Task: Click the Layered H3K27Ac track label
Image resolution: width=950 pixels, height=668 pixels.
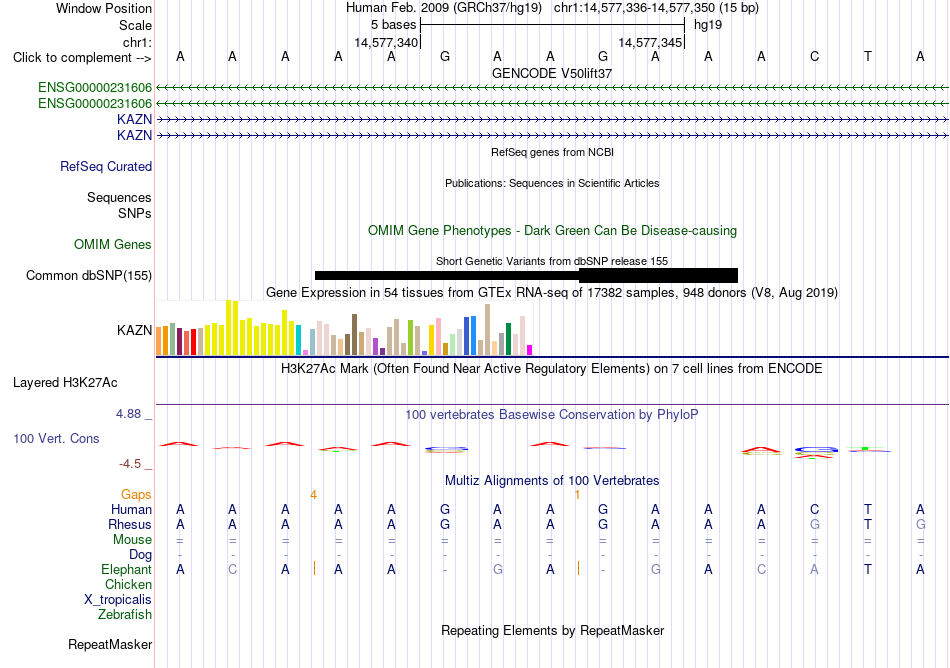Action: point(65,383)
